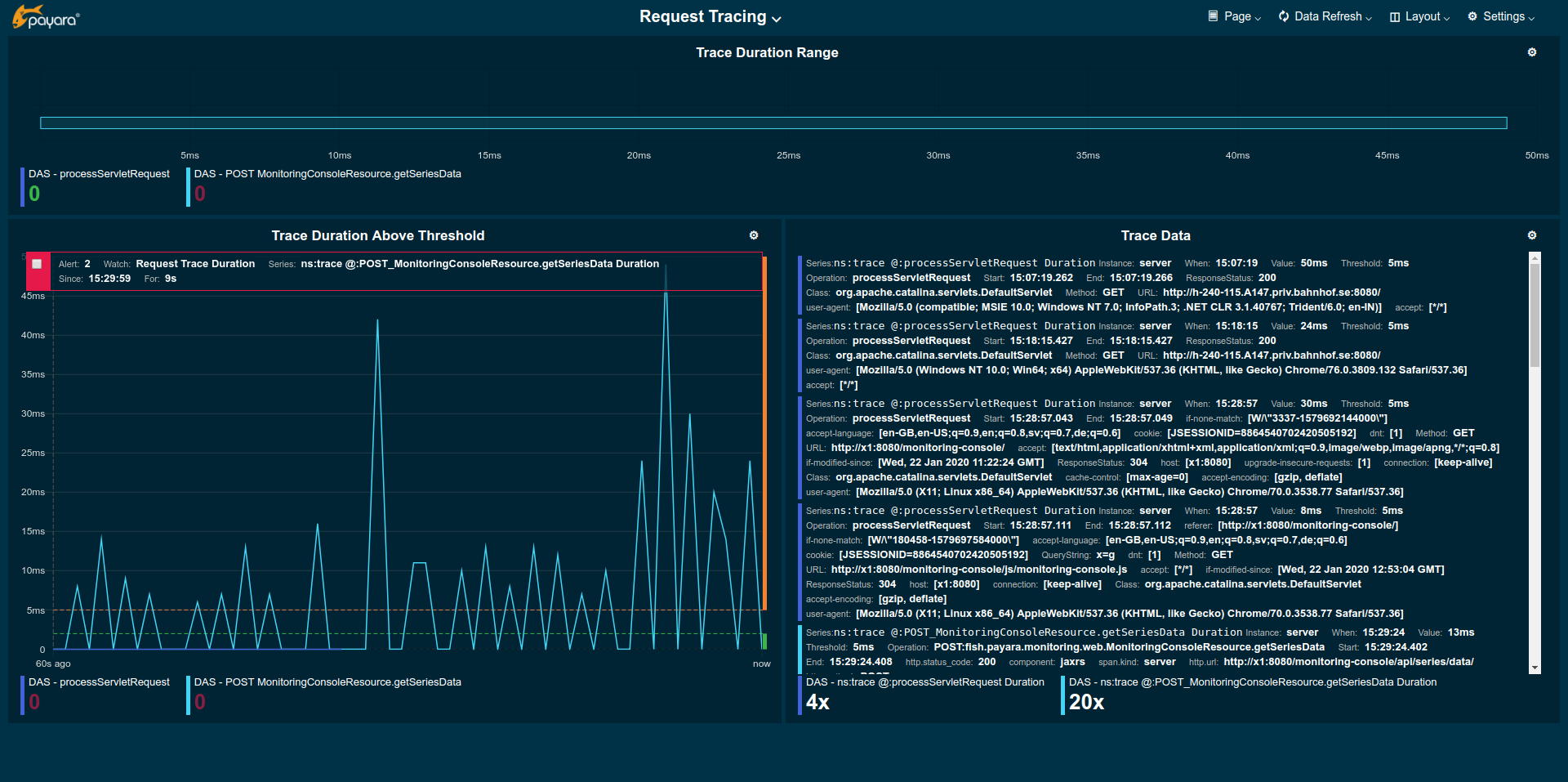This screenshot has height=782, width=1568.
Task: Click End time 15:18:15.427
Action: 1141,341
